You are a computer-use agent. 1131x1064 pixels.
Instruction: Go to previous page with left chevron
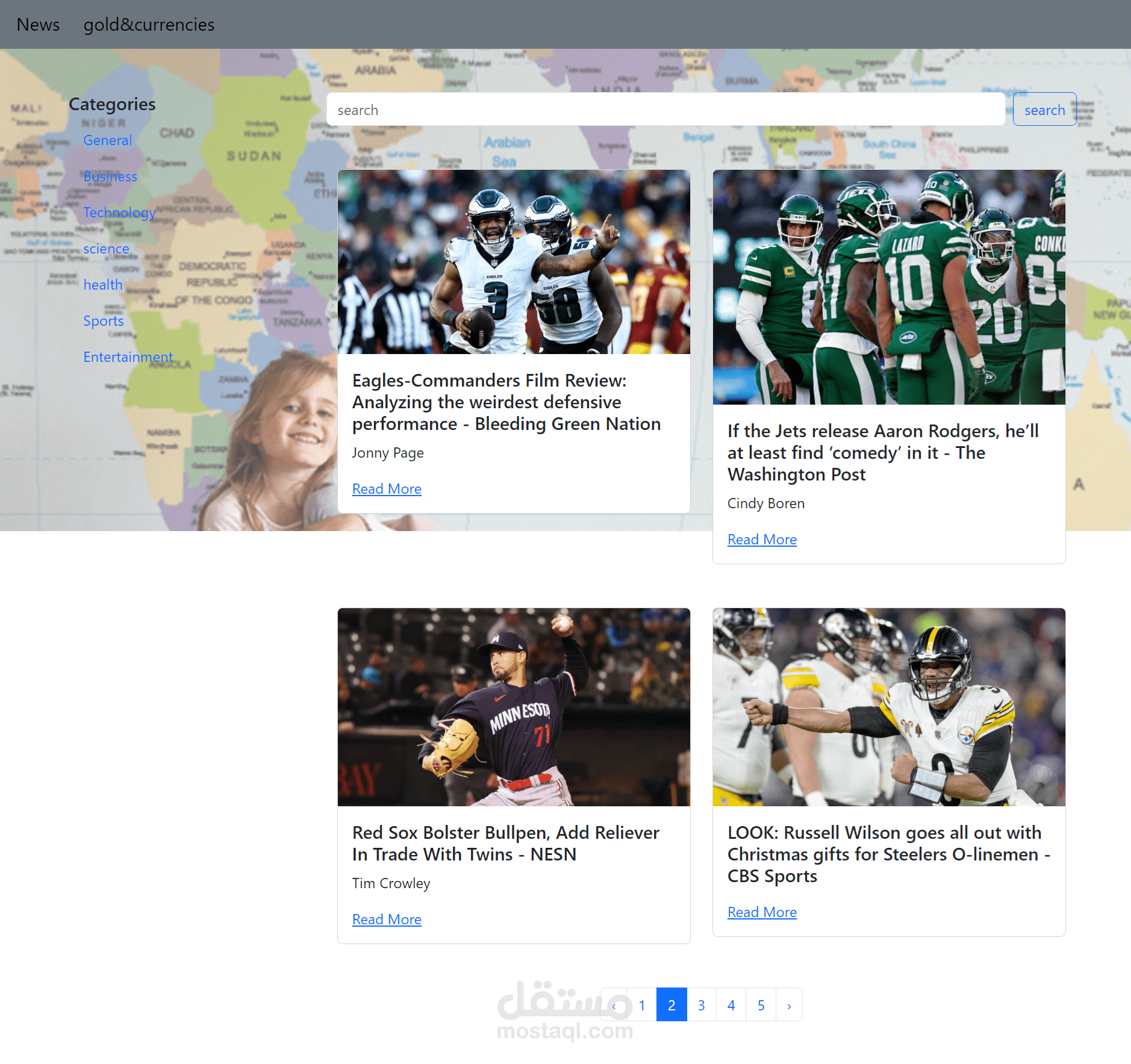point(614,1005)
